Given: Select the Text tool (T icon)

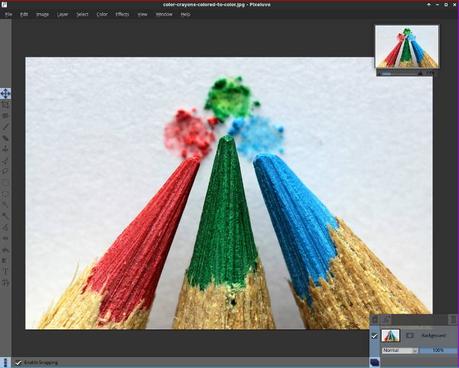Looking at the screenshot, I should tap(5, 272).
